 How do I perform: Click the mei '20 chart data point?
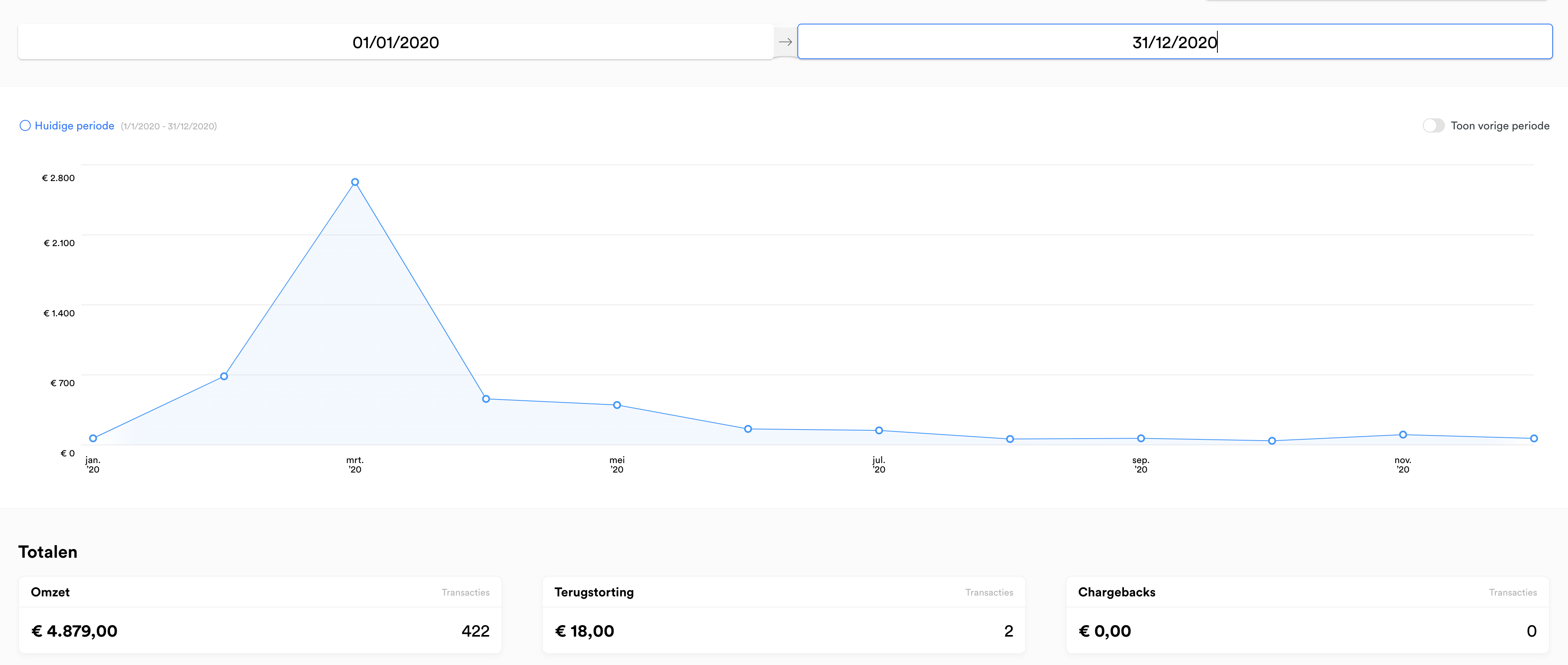(x=617, y=405)
